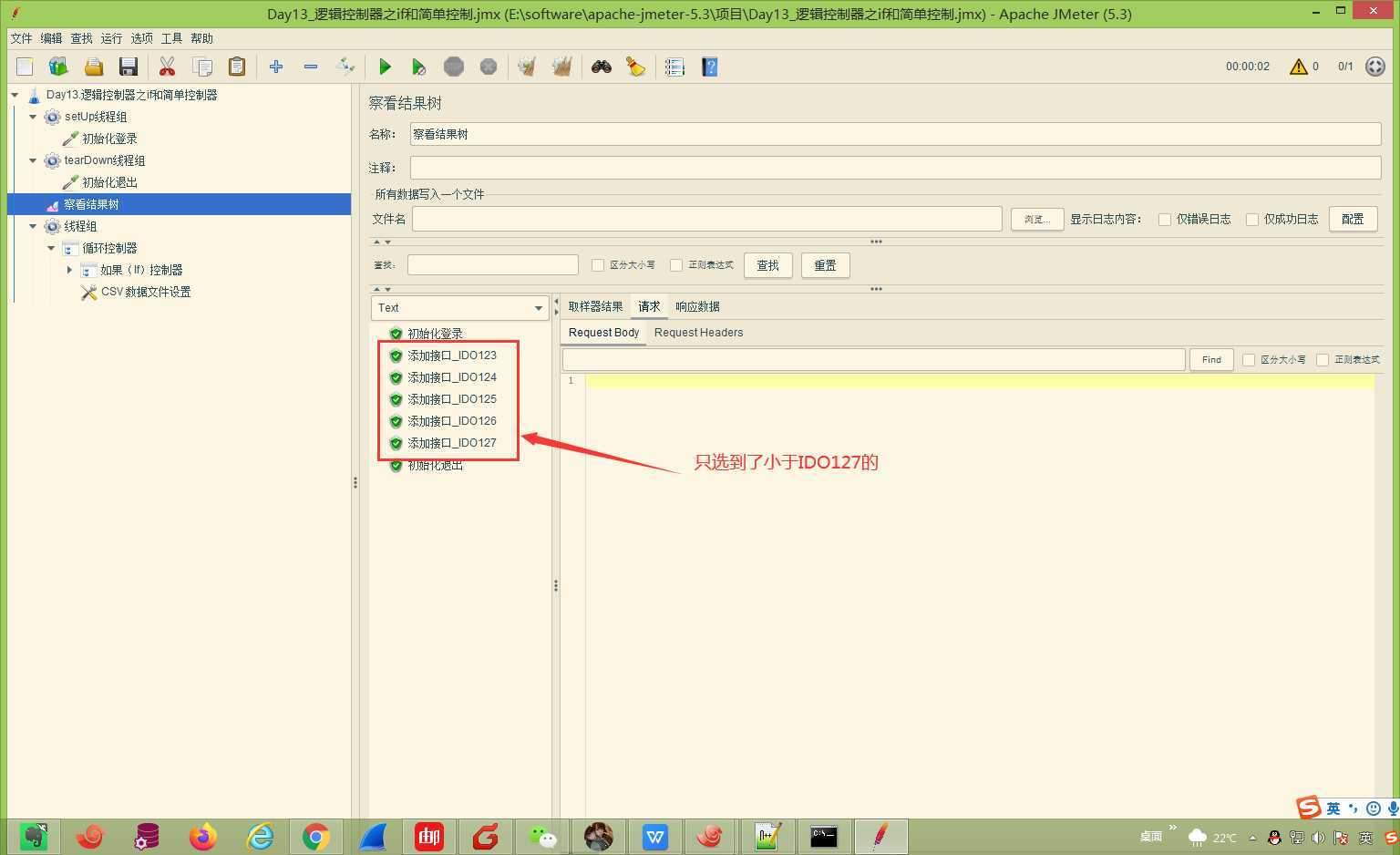Click the Help question mark icon

[709, 67]
